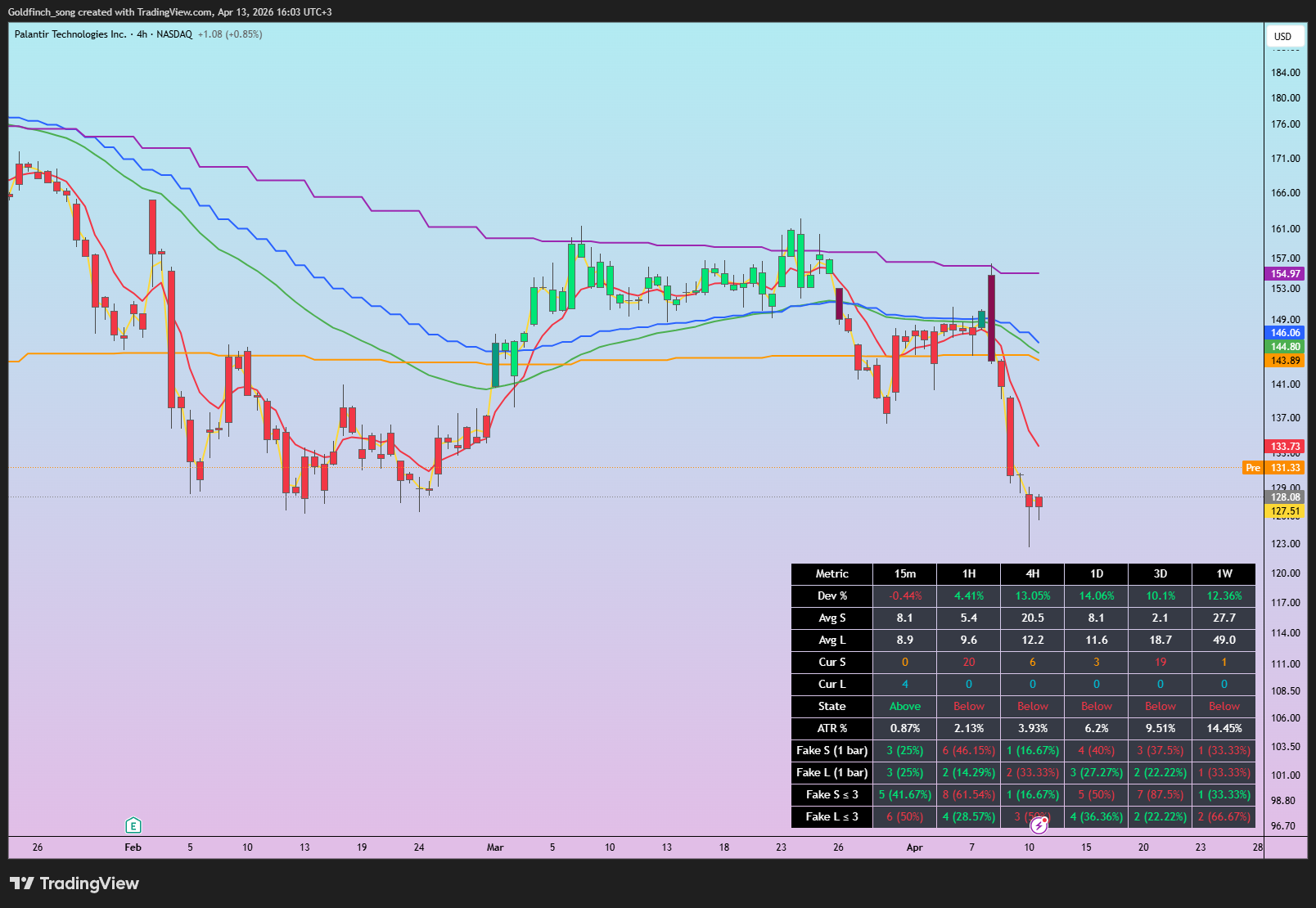The height and width of the screenshot is (908, 1316).
Task: Click the Fake L (1 bar) row label
Action: click(x=832, y=773)
